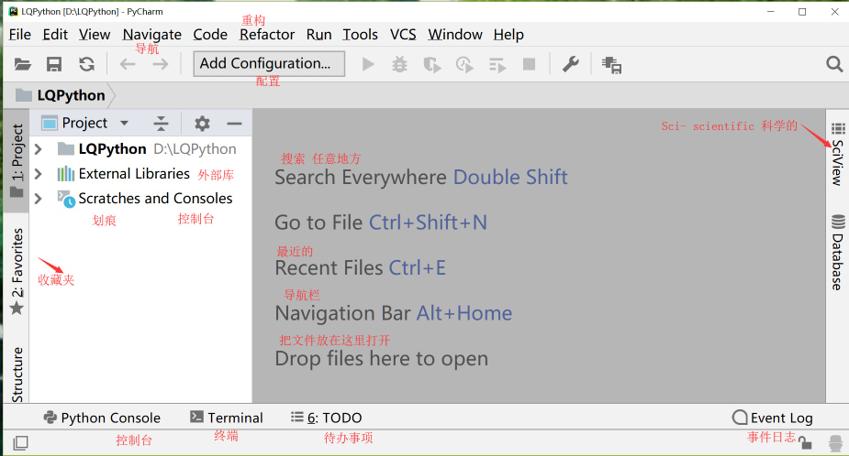
Task: Open the Python Console tool window
Action: [x=102, y=418]
